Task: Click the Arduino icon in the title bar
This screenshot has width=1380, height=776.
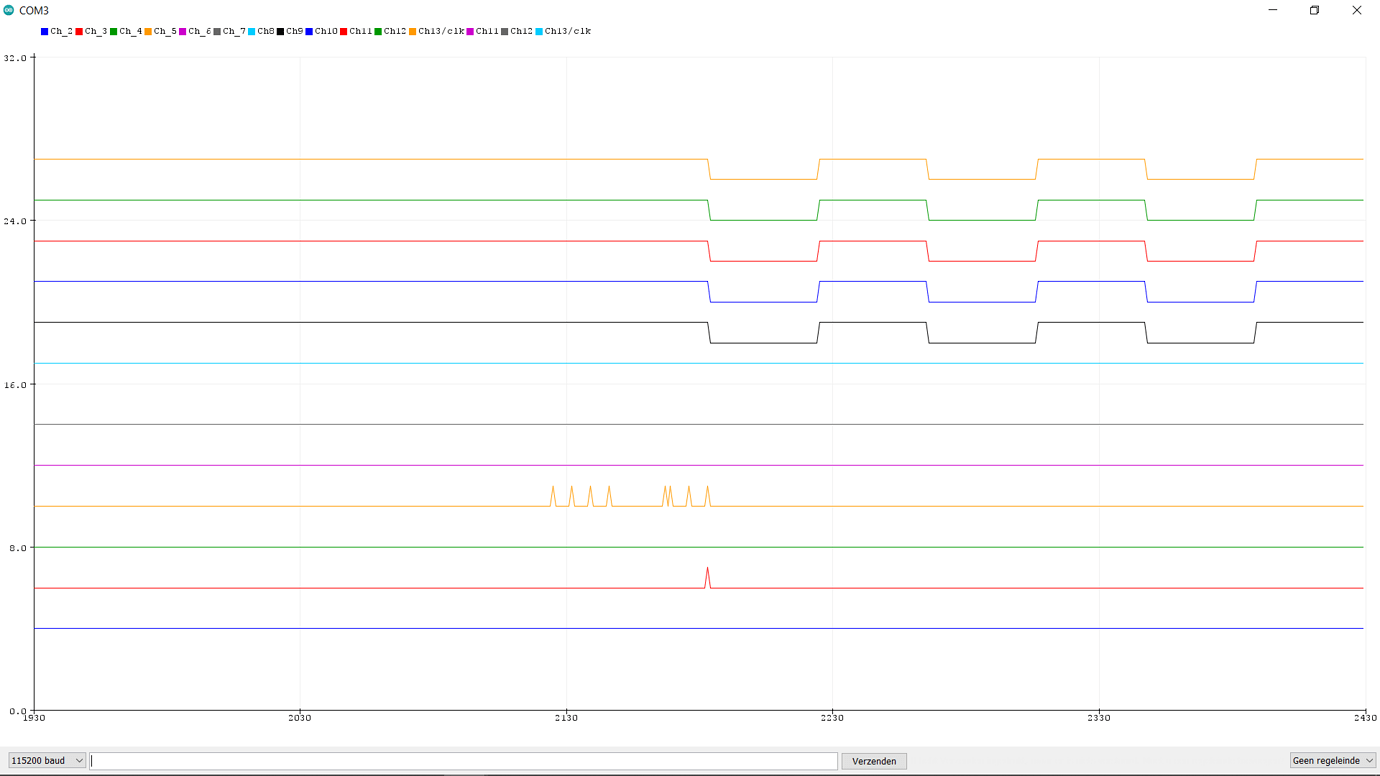Action: [x=10, y=10]
